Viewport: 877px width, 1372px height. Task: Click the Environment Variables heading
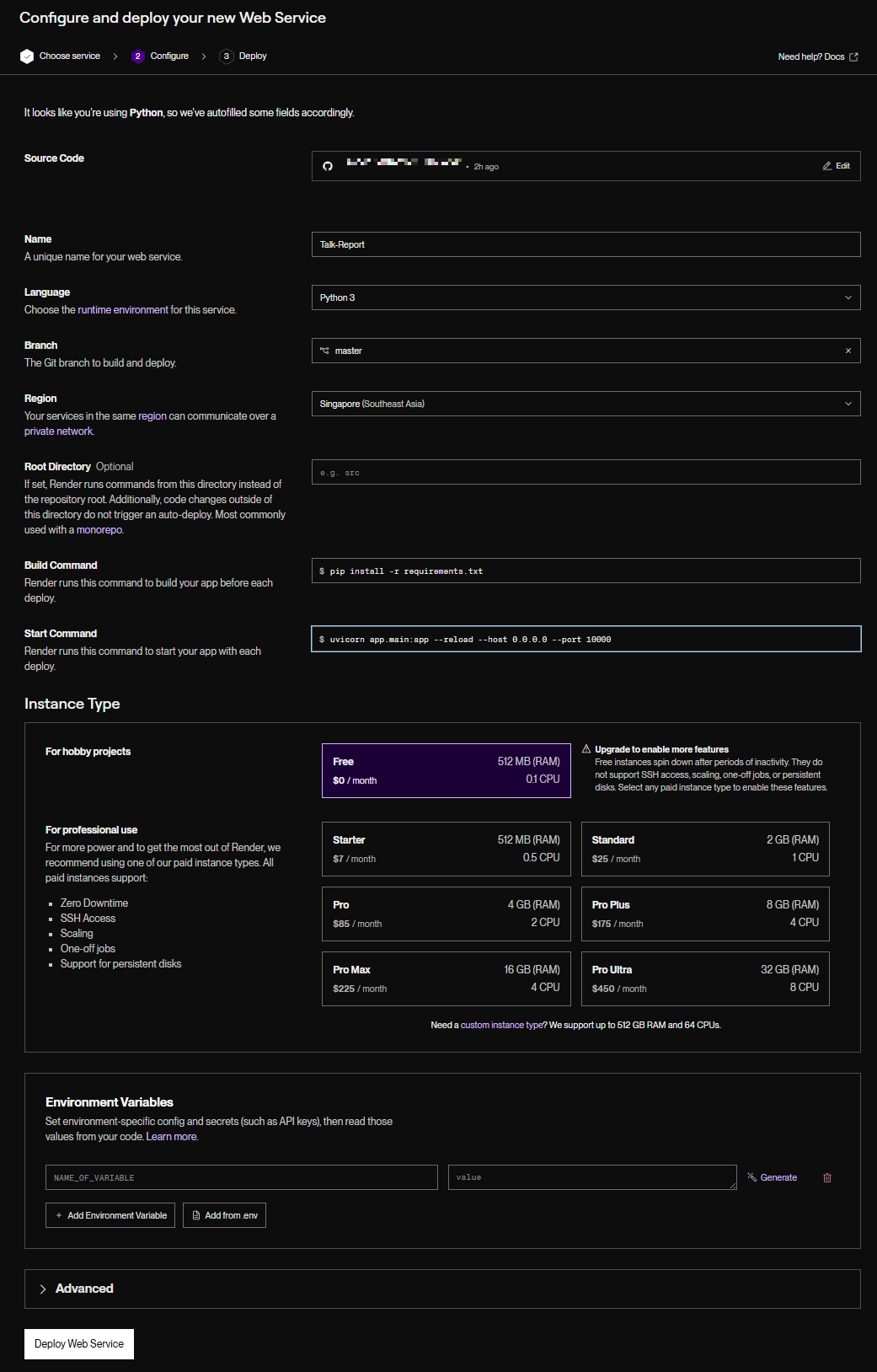(x=110, y=1102)
